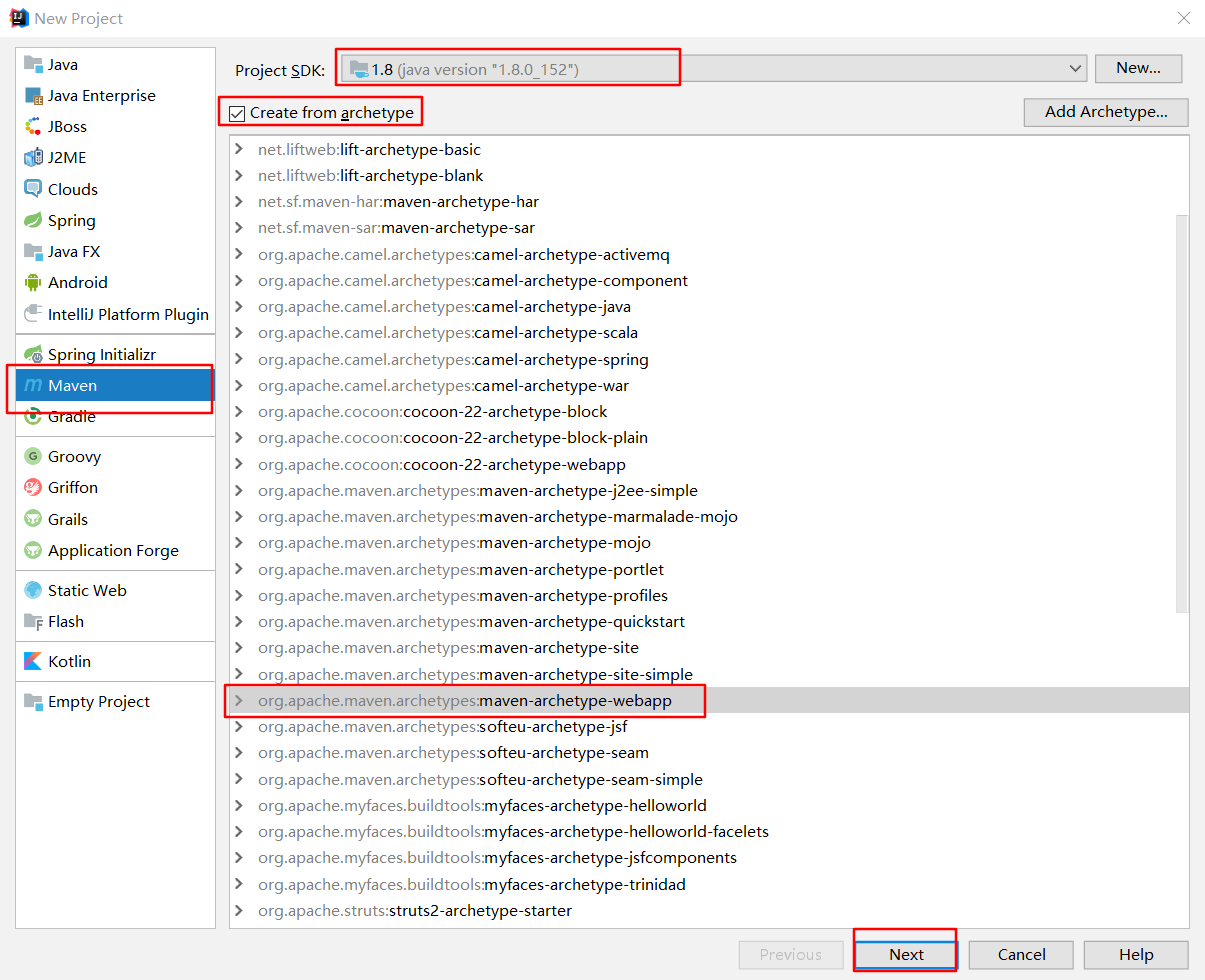Click the Java Enterprise icon

[33, 96]
